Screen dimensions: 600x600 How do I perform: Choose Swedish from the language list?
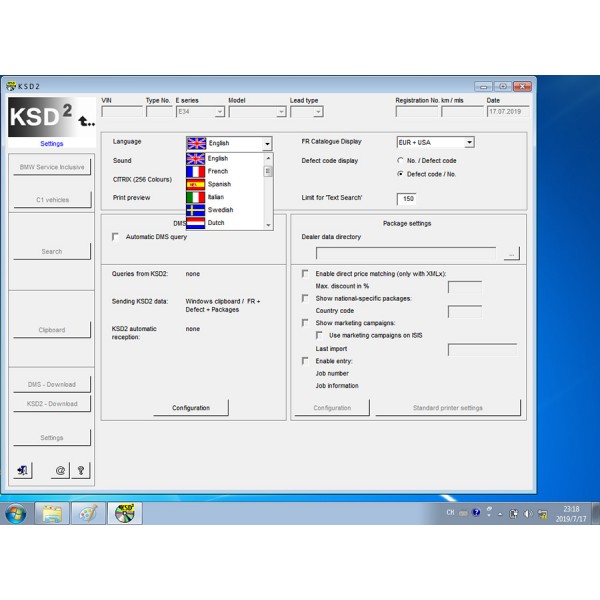[225, 210]
